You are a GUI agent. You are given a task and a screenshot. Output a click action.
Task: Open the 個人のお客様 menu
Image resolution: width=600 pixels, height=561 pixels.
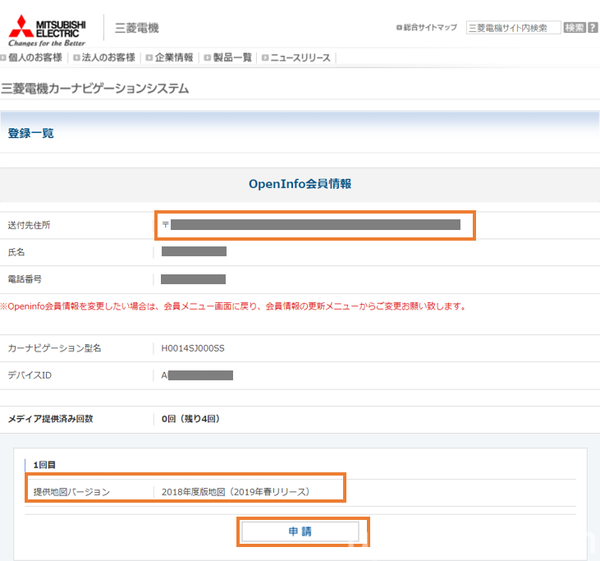click(x=35, y=58)
